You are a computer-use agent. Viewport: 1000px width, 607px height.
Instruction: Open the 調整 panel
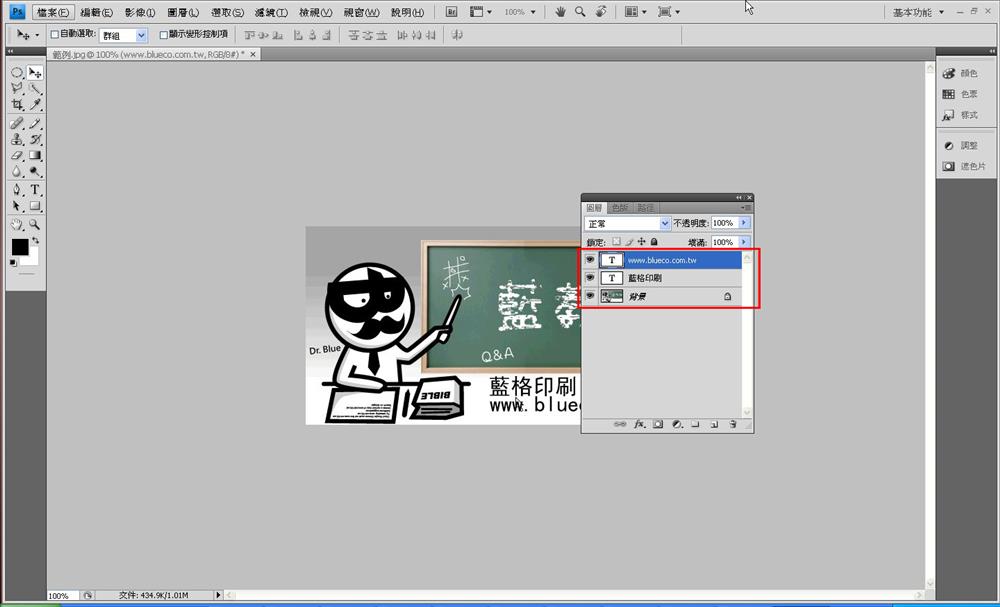click(960, 146)
